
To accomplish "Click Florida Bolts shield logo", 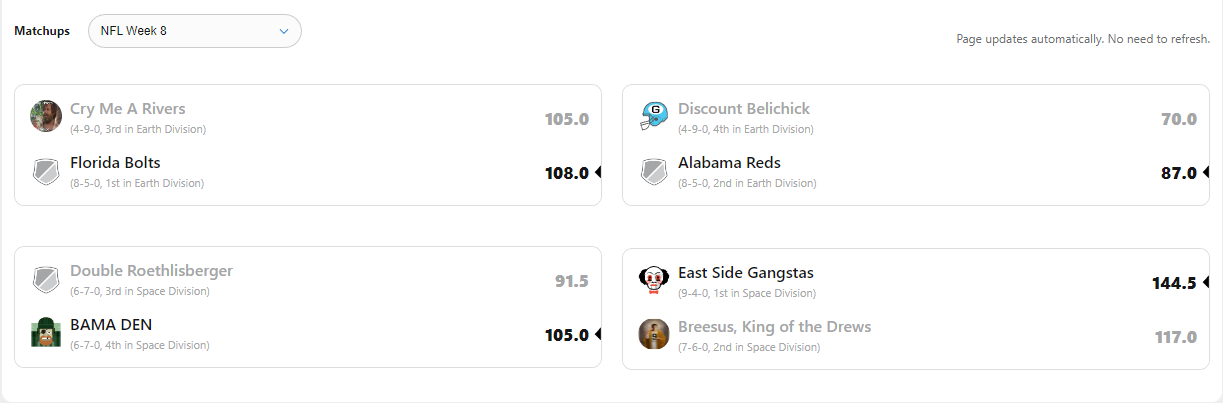I will [x=46, y=171].
